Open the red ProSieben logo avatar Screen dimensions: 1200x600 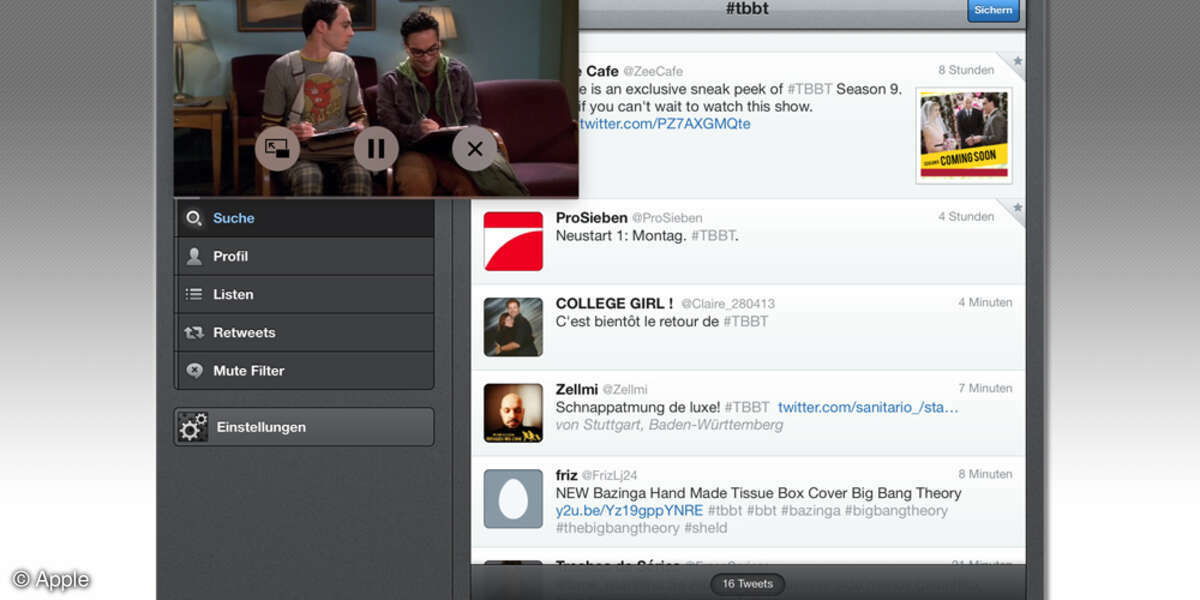click(513, 241)
